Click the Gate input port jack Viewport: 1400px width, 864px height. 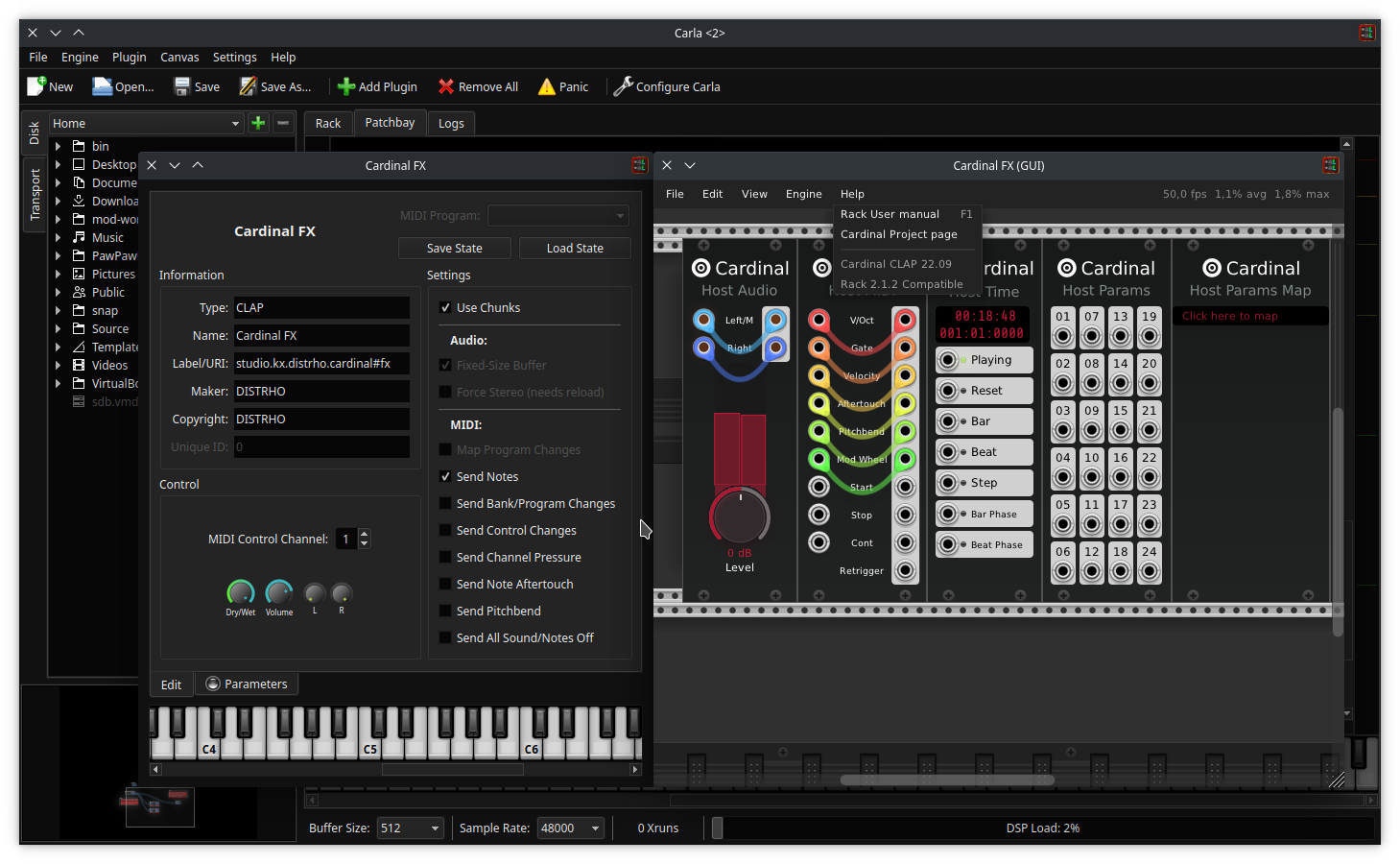point(819,348)
